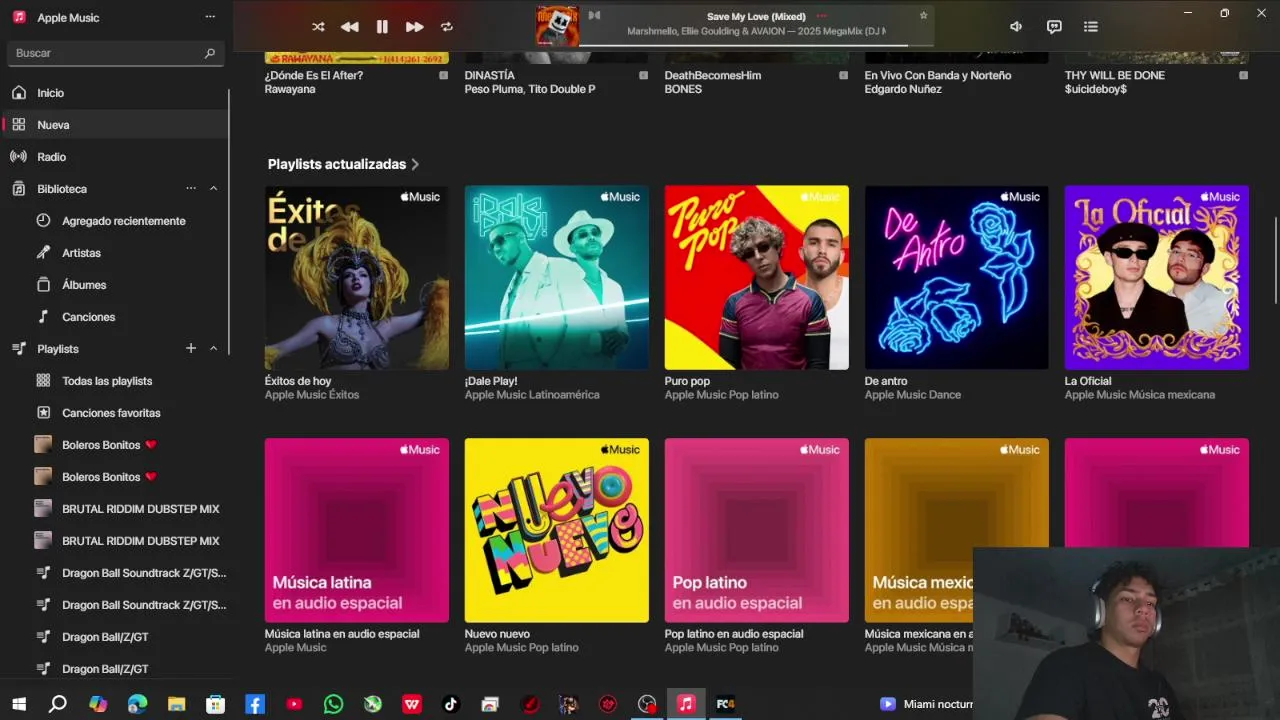Click the Apple Music taskbar icon

click(686, 704)
